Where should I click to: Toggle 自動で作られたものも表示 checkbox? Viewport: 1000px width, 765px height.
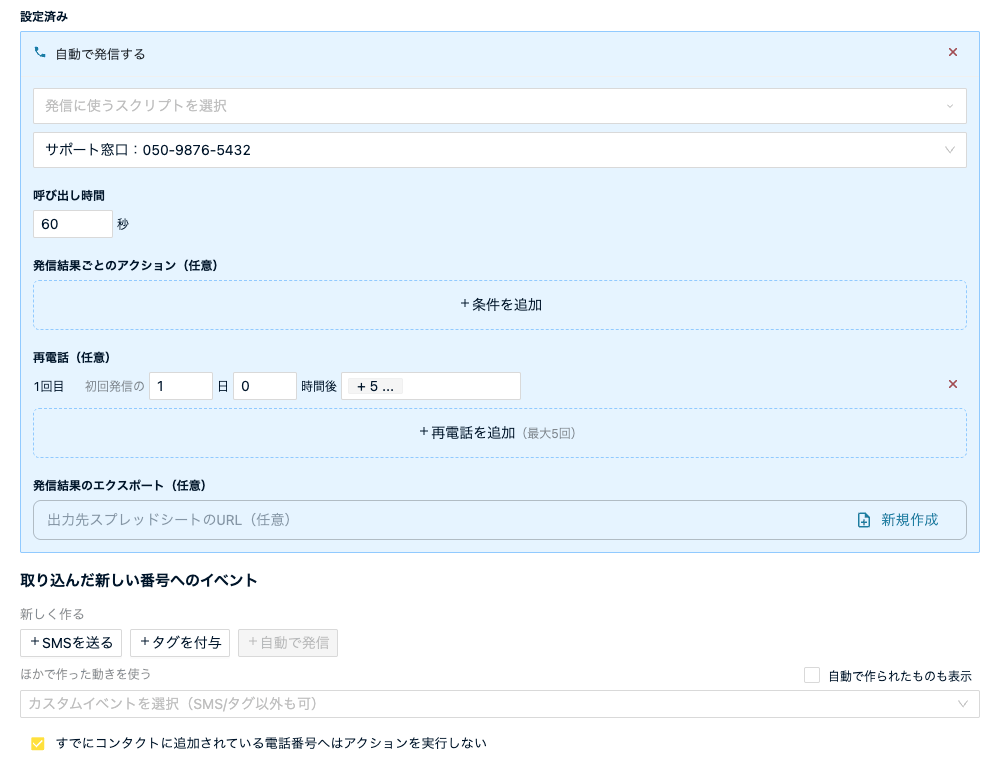[x=811, y=675]
